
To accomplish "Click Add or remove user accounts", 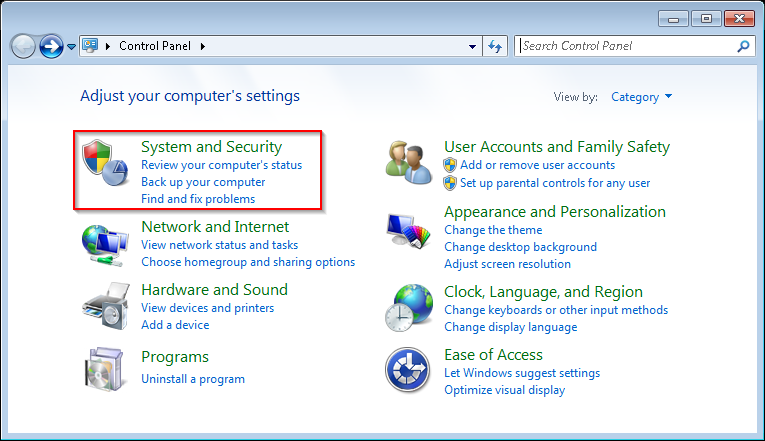I will coord(537,165).
